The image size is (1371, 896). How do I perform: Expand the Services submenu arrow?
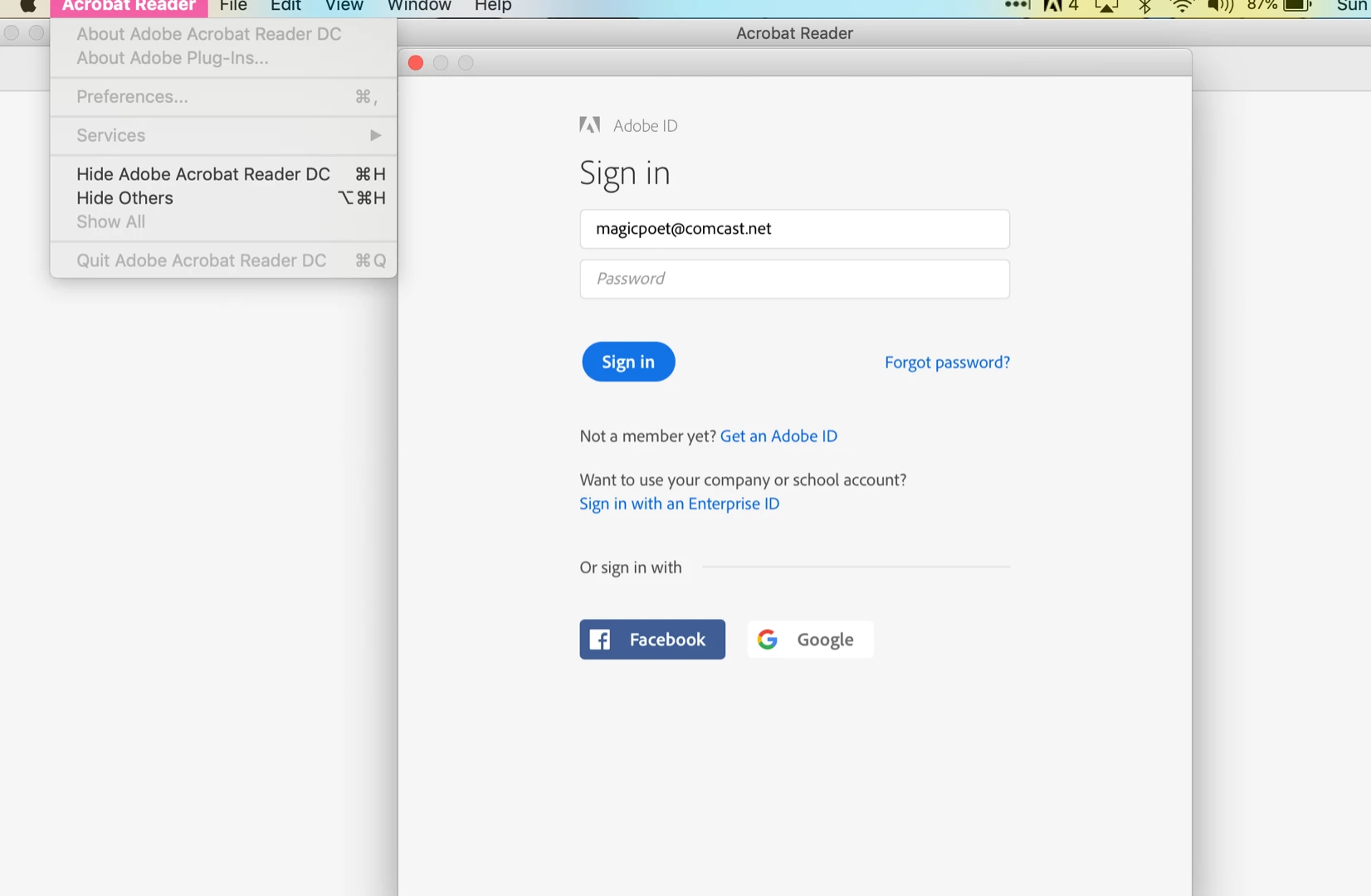point(376,135)
